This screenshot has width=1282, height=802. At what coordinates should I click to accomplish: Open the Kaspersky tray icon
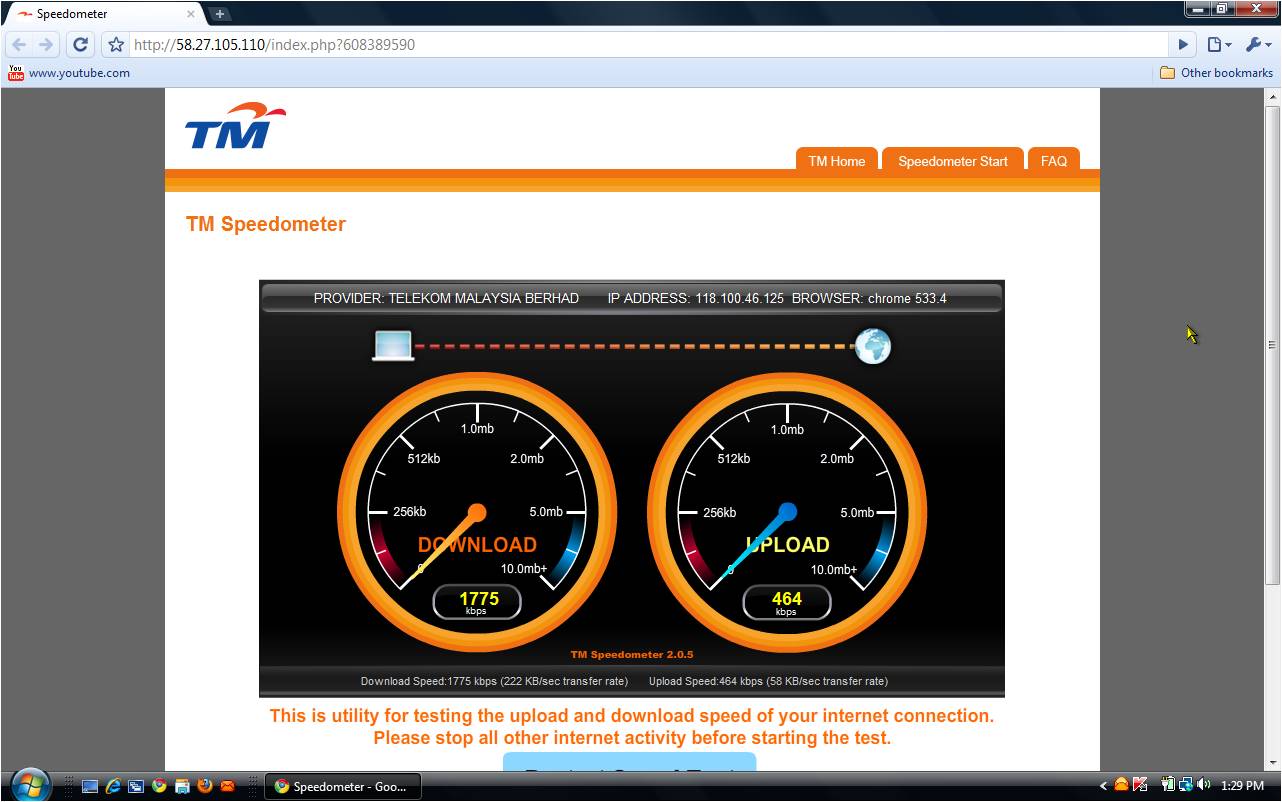click(1139, 786)
